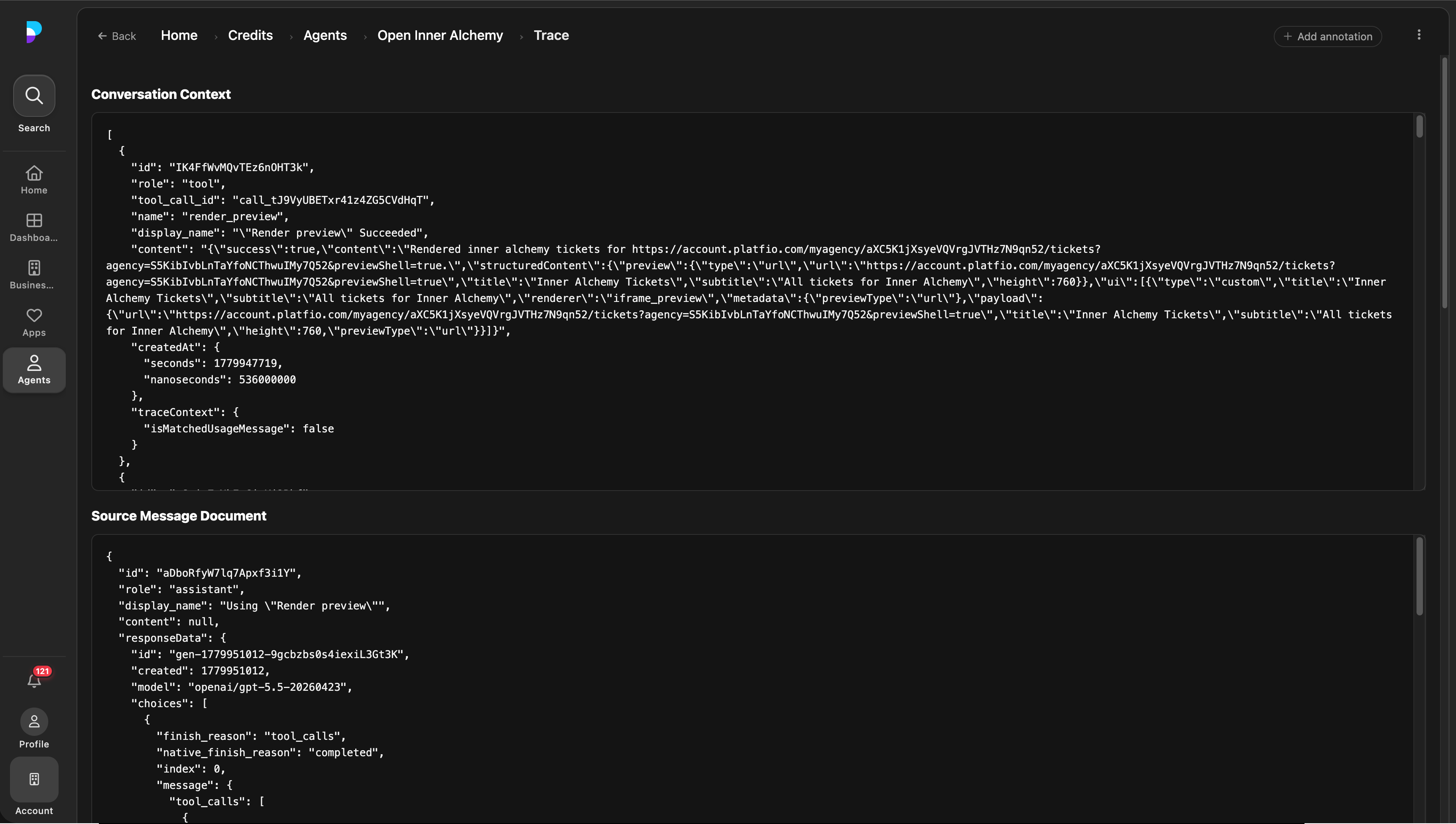Click the native_finish_reason completed line
The height and width of the screenshot is (824, 1456).
coord(270,753)
